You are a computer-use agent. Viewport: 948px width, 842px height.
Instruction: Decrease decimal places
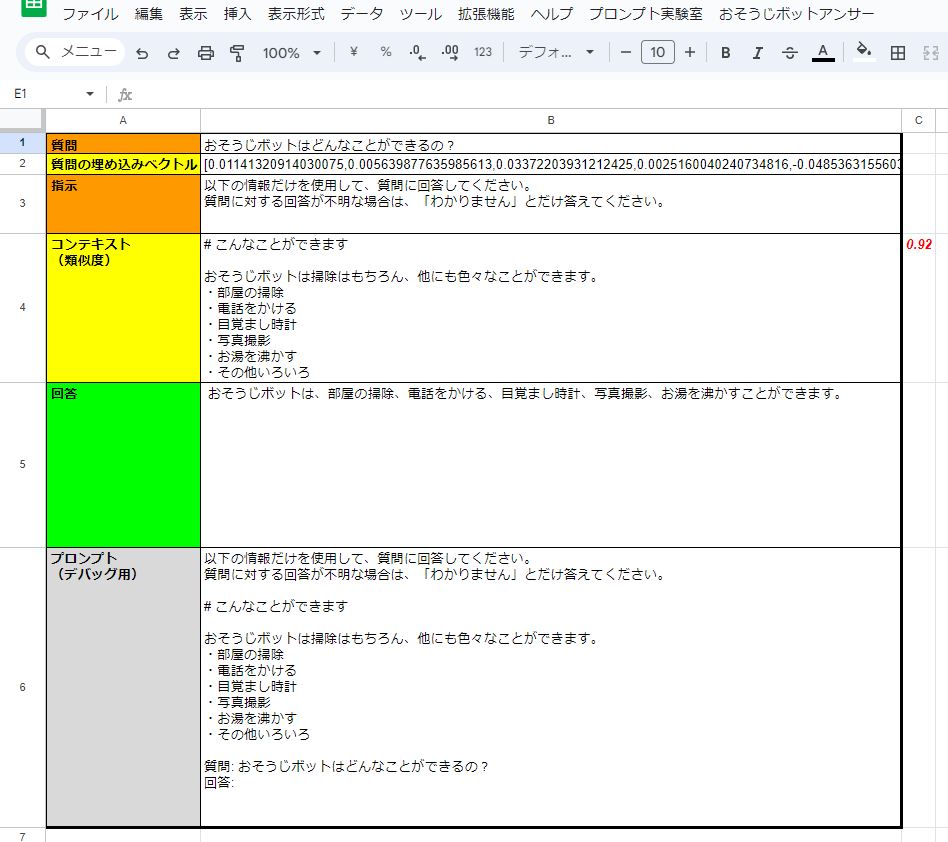[418, 52]
